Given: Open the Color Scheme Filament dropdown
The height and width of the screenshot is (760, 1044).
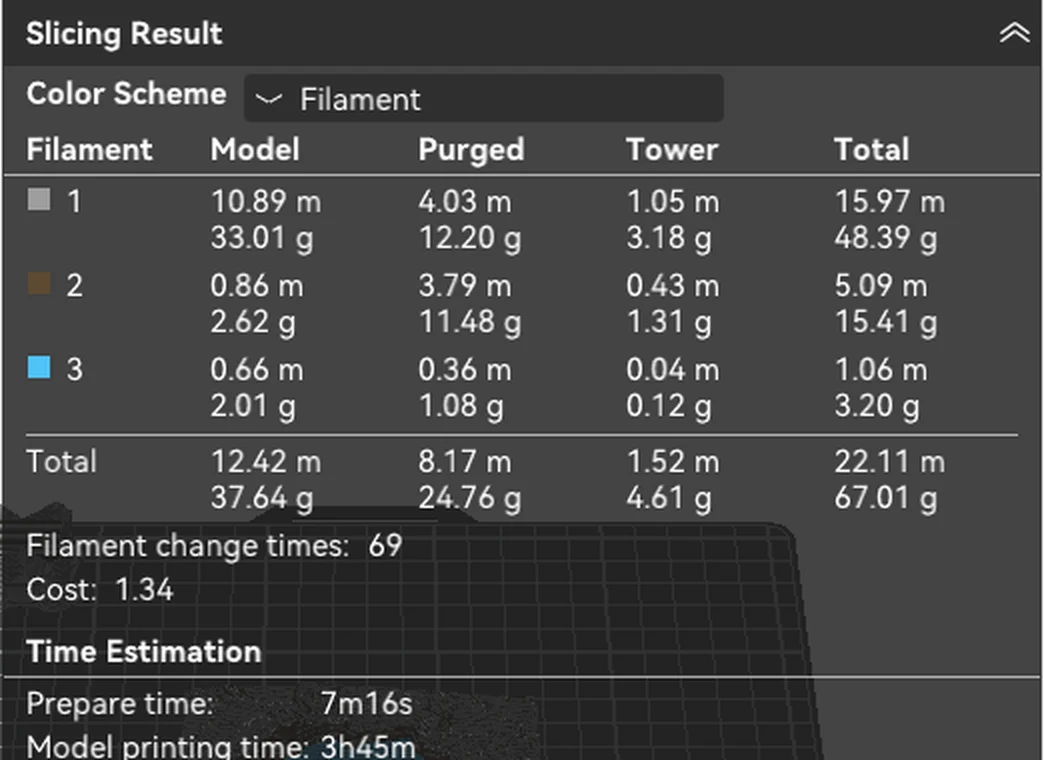Looking at the screenshot, I should 483,99.
